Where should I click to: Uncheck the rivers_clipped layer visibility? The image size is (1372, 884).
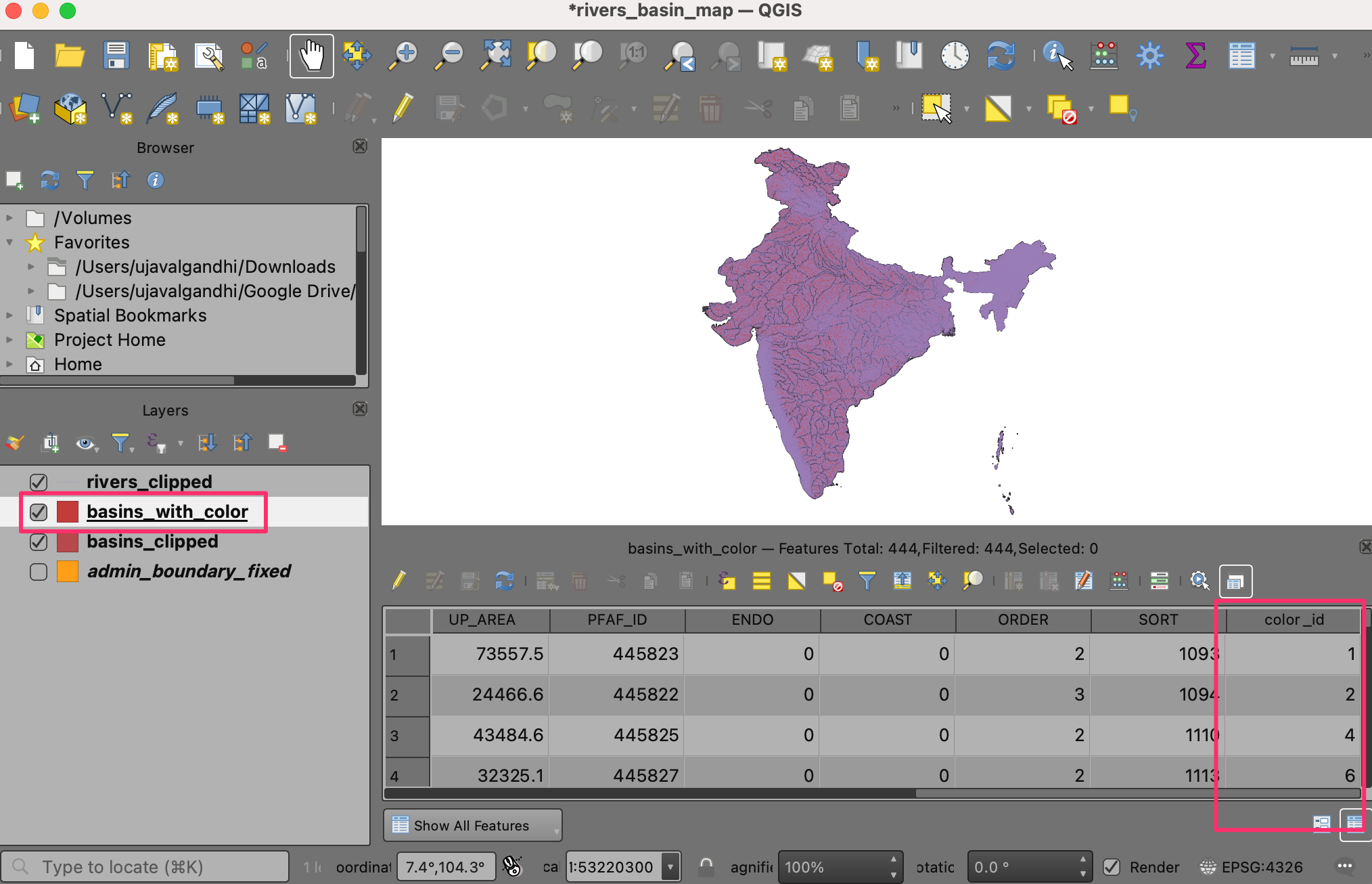coord(39,482)
